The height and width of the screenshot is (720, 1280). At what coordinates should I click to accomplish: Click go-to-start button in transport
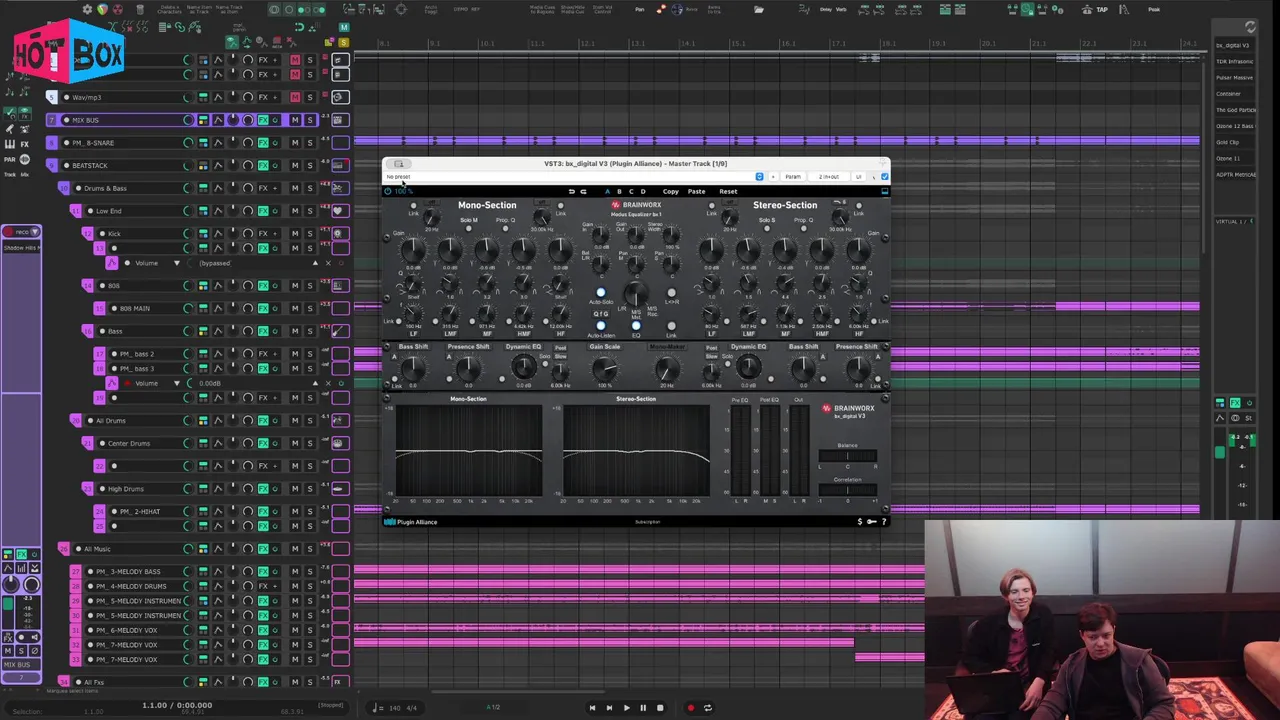tap(592, 708)
